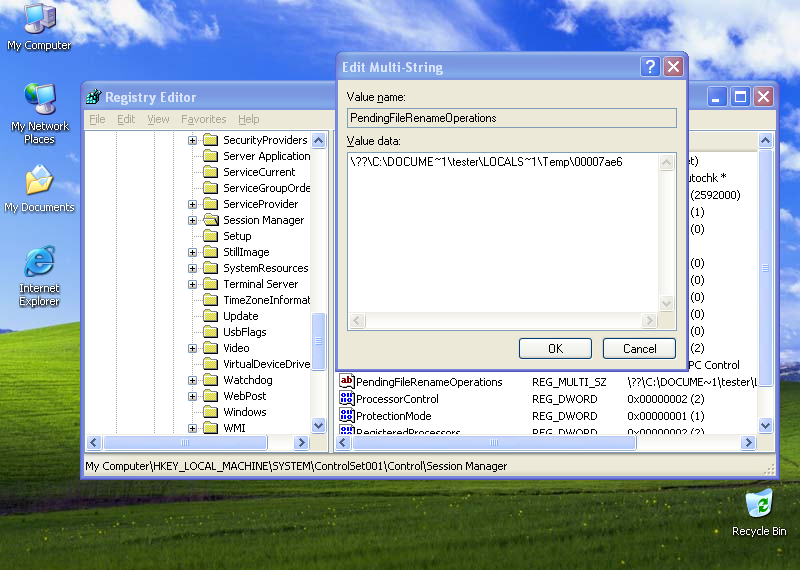The image size is (800, 570).
Task: Open the Favorites menu in Registry Editor
Action: click(x=204, y=119)
